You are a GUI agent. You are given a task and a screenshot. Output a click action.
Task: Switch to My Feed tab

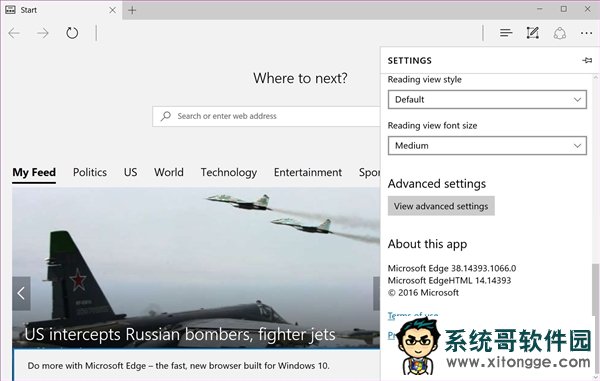tap(34, 173)
